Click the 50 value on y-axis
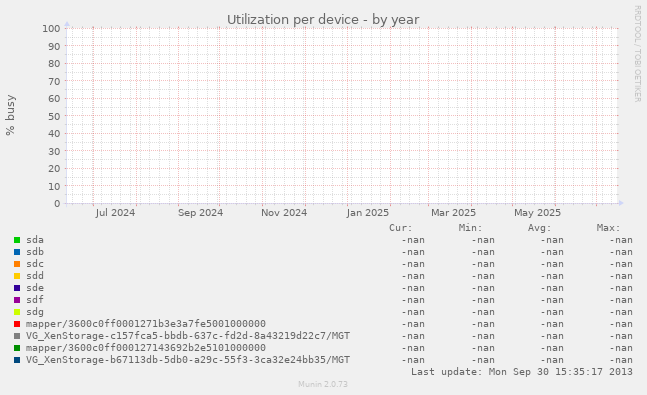 click(x=54, y=116)
